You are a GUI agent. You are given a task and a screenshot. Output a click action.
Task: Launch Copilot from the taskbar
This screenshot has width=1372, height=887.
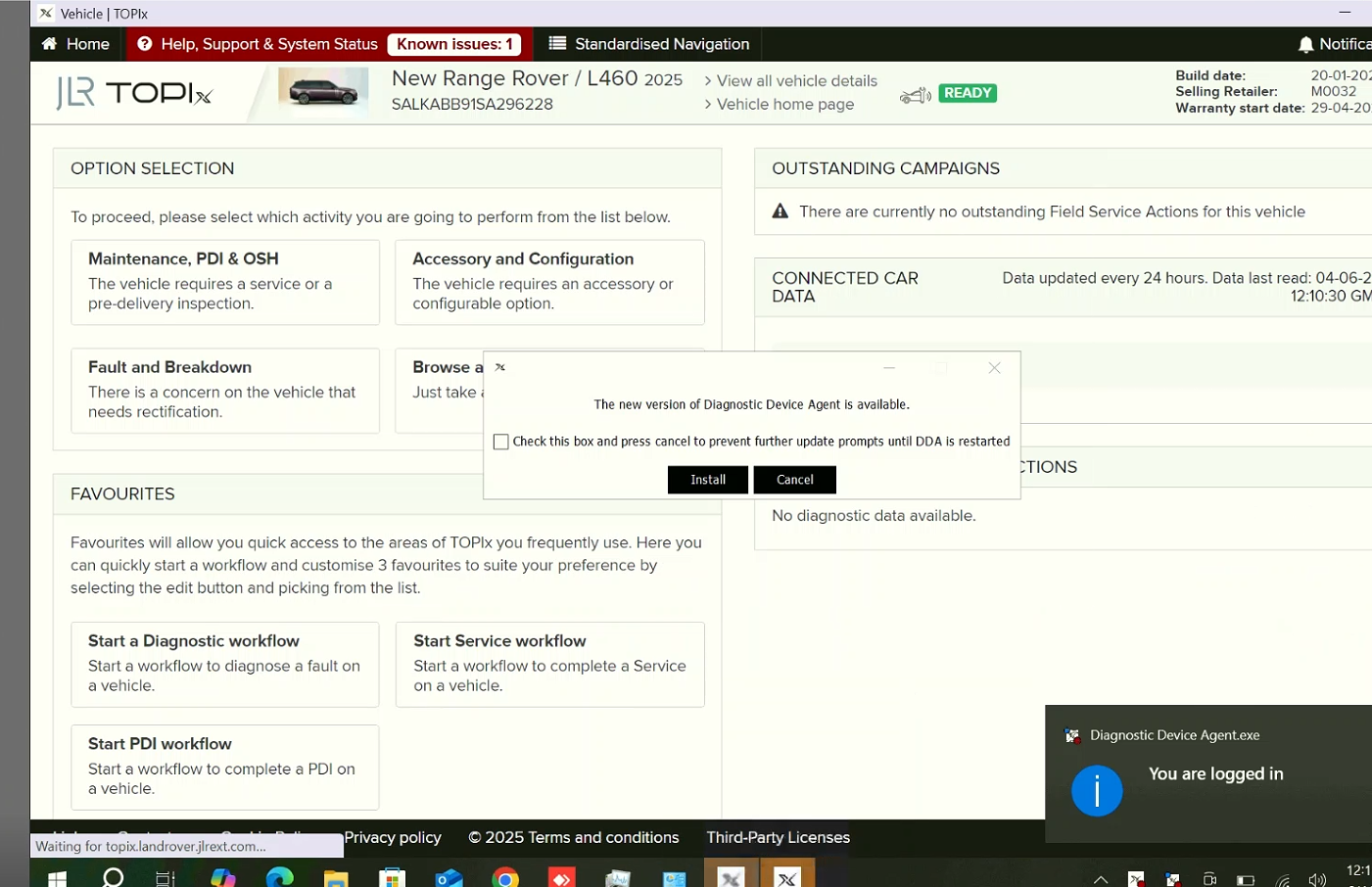(x=223, y=877)
